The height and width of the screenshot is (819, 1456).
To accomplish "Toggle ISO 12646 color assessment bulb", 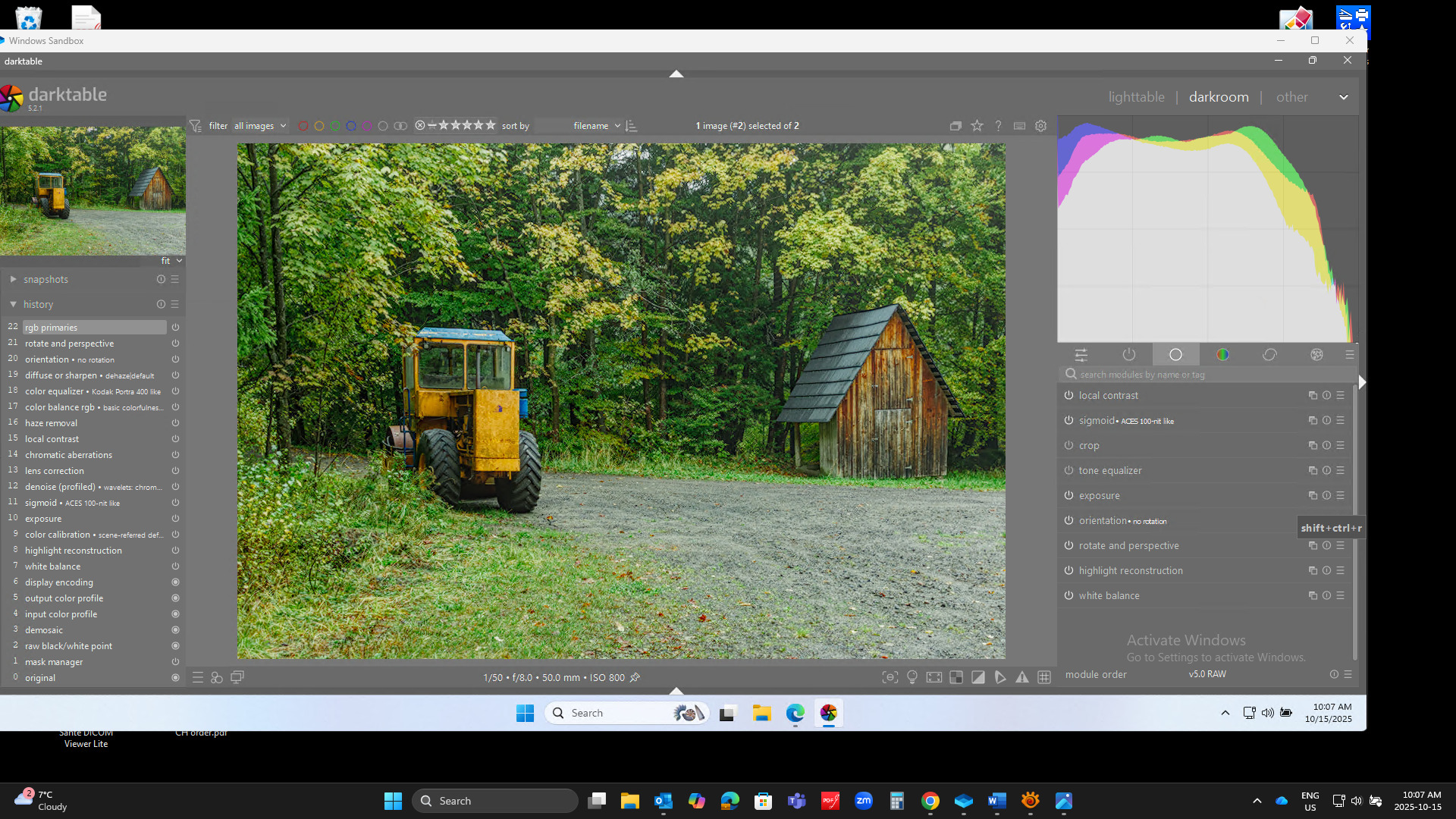I will click(912, 677).
